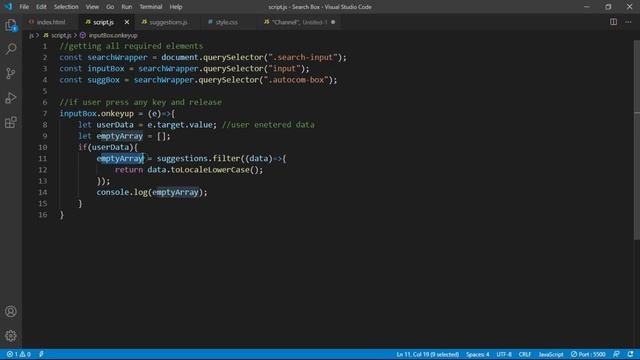Click inputBox.onkeyup on line 7
Screen dimensions: 640x360
point(96,113)
